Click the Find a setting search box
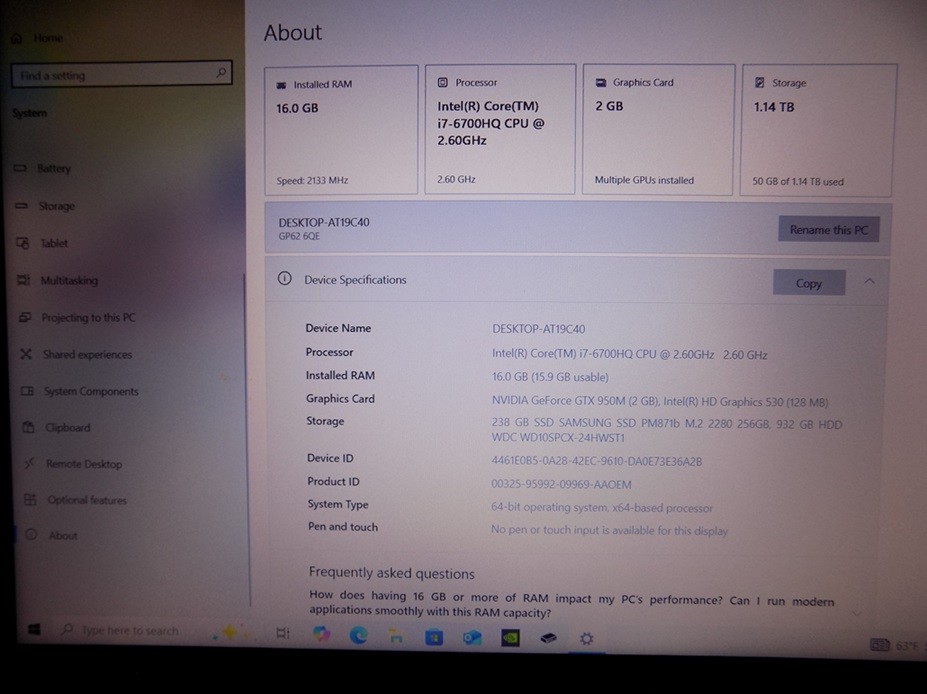This screenshot has width=927, height=694. pos(121,74)
